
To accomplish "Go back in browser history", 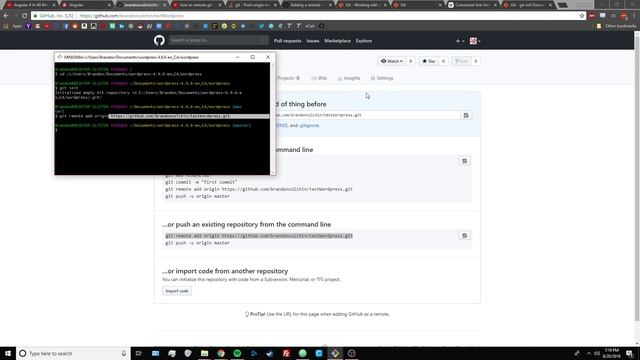I will [x=6, y=16].
